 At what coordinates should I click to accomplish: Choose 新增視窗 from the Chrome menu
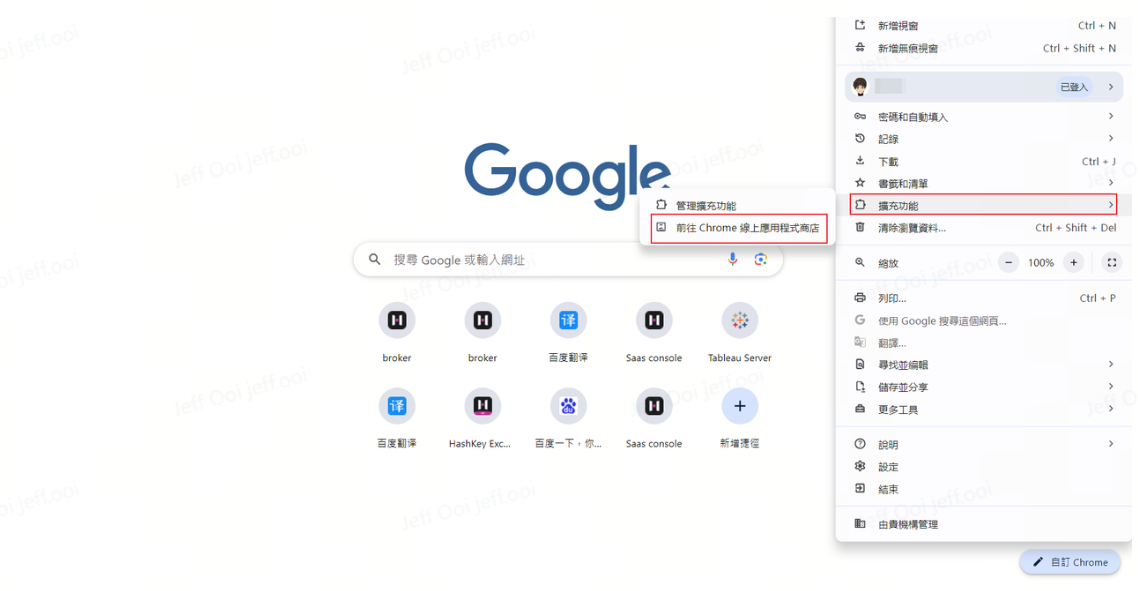click(983, 25)
